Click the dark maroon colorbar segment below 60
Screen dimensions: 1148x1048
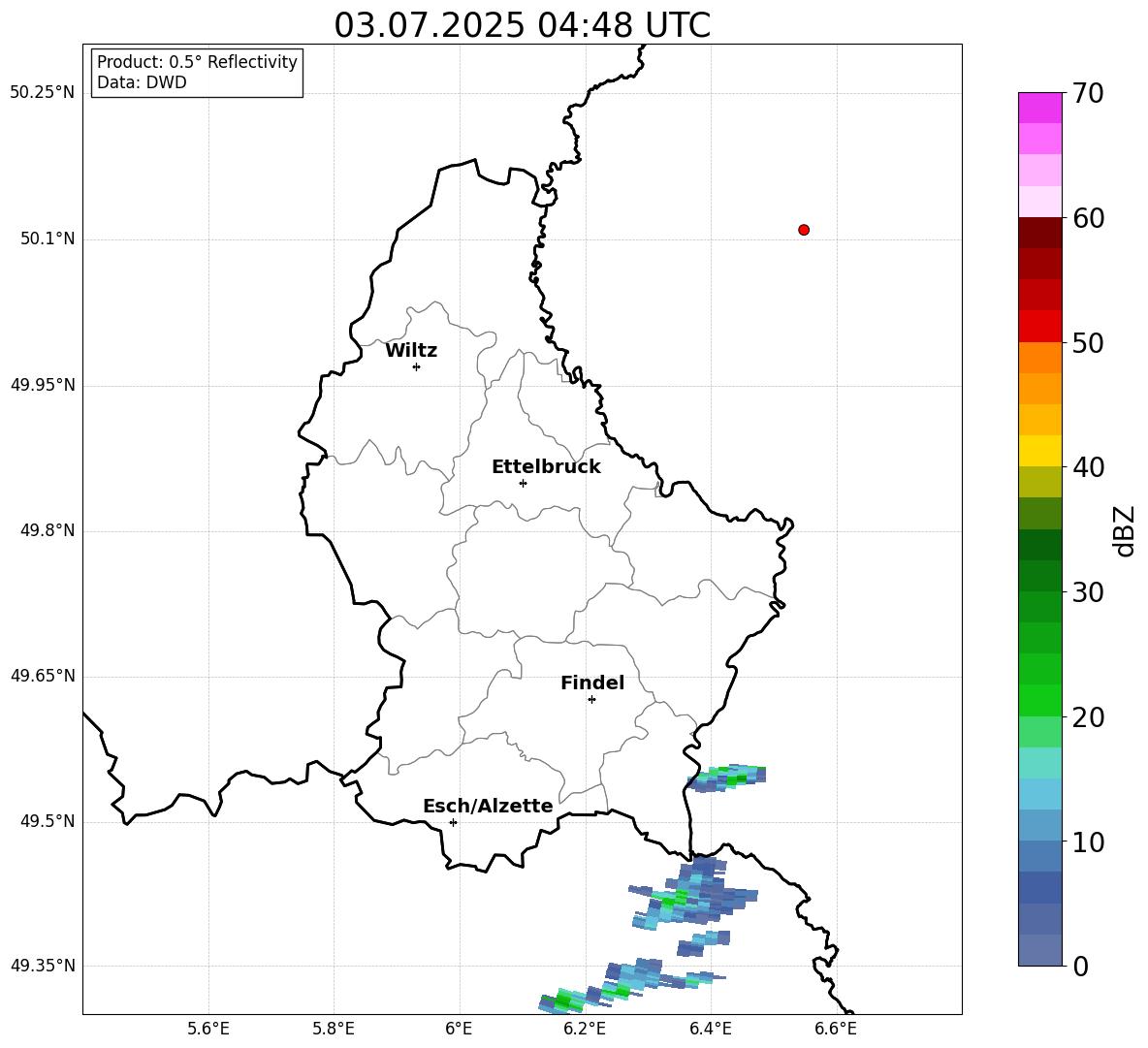click(1039, 233)
